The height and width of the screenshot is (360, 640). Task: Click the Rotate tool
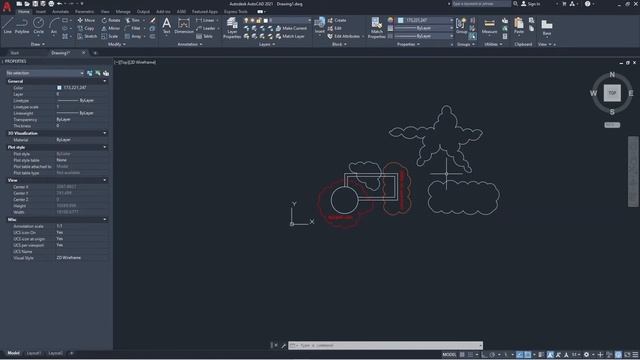[x=111, y=20]
